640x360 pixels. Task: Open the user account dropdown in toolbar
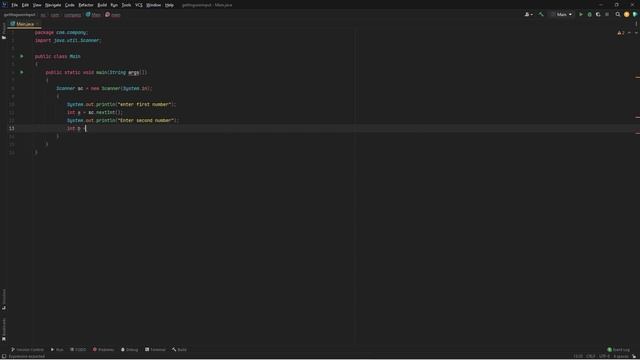(528, 14)
